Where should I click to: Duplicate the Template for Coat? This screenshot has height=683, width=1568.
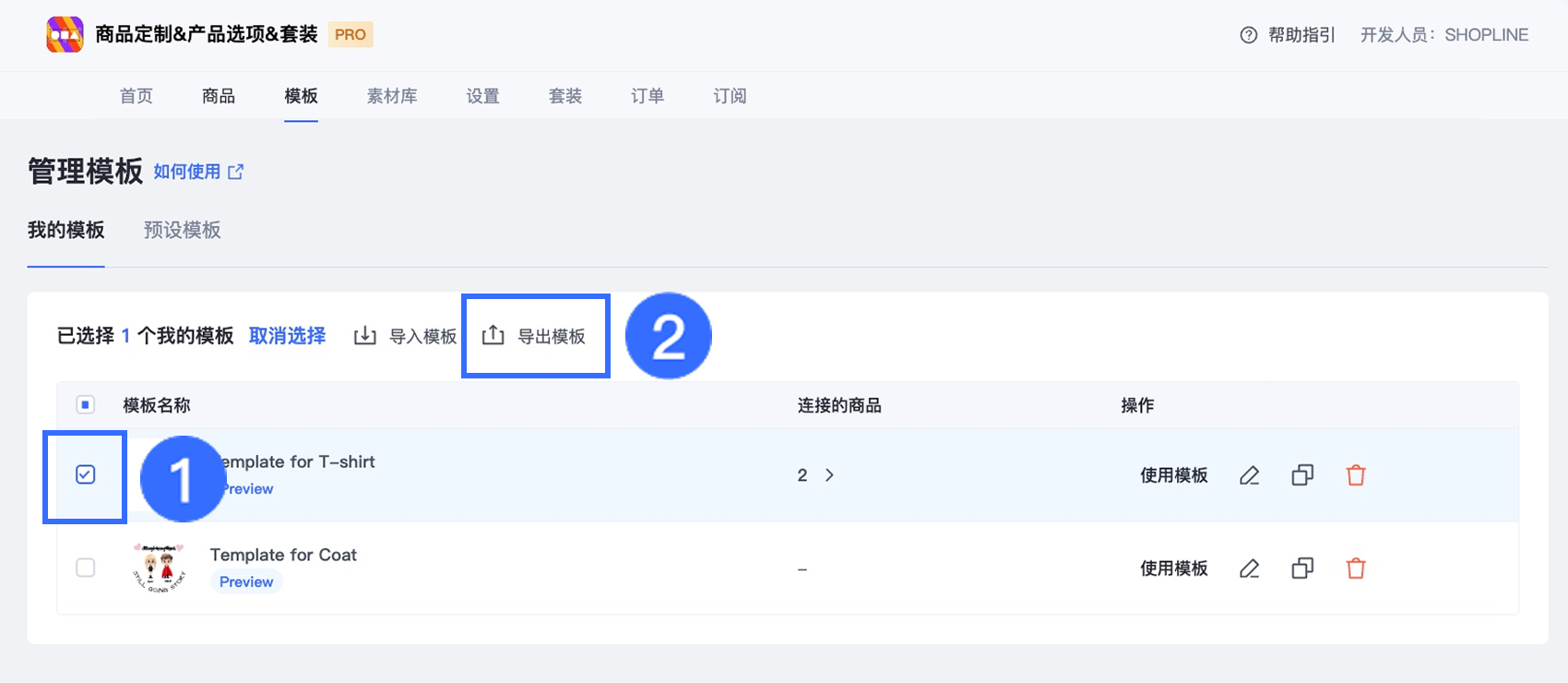click(x=1302, y=569)
